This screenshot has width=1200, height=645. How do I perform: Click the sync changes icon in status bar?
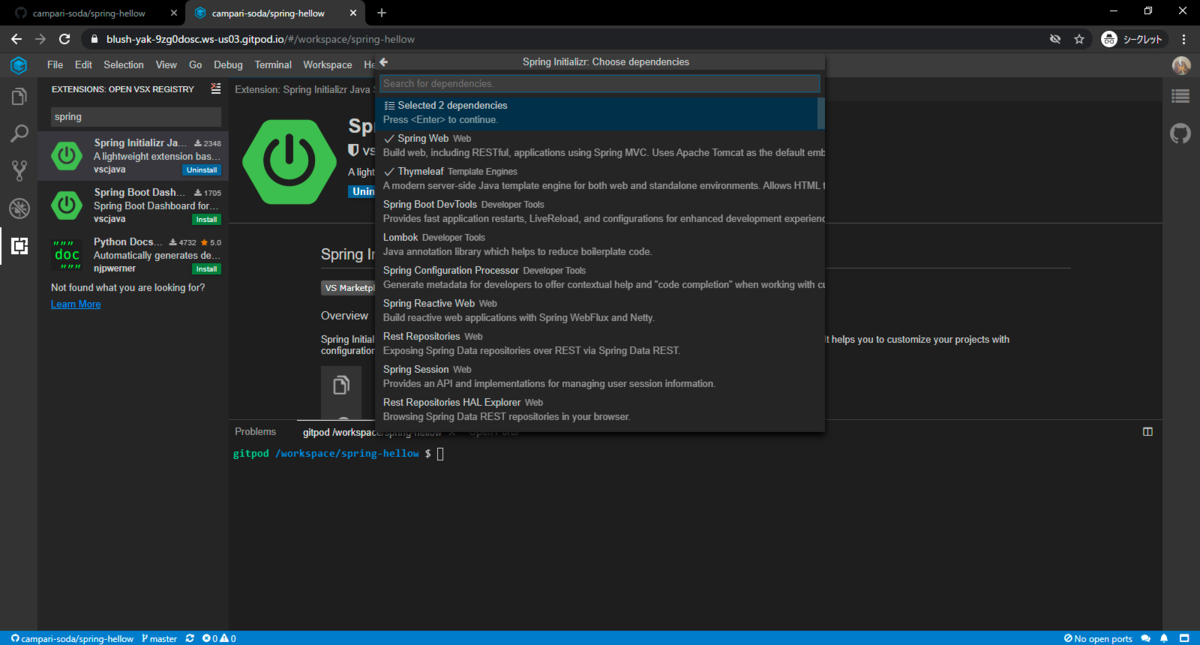[190, 638]
